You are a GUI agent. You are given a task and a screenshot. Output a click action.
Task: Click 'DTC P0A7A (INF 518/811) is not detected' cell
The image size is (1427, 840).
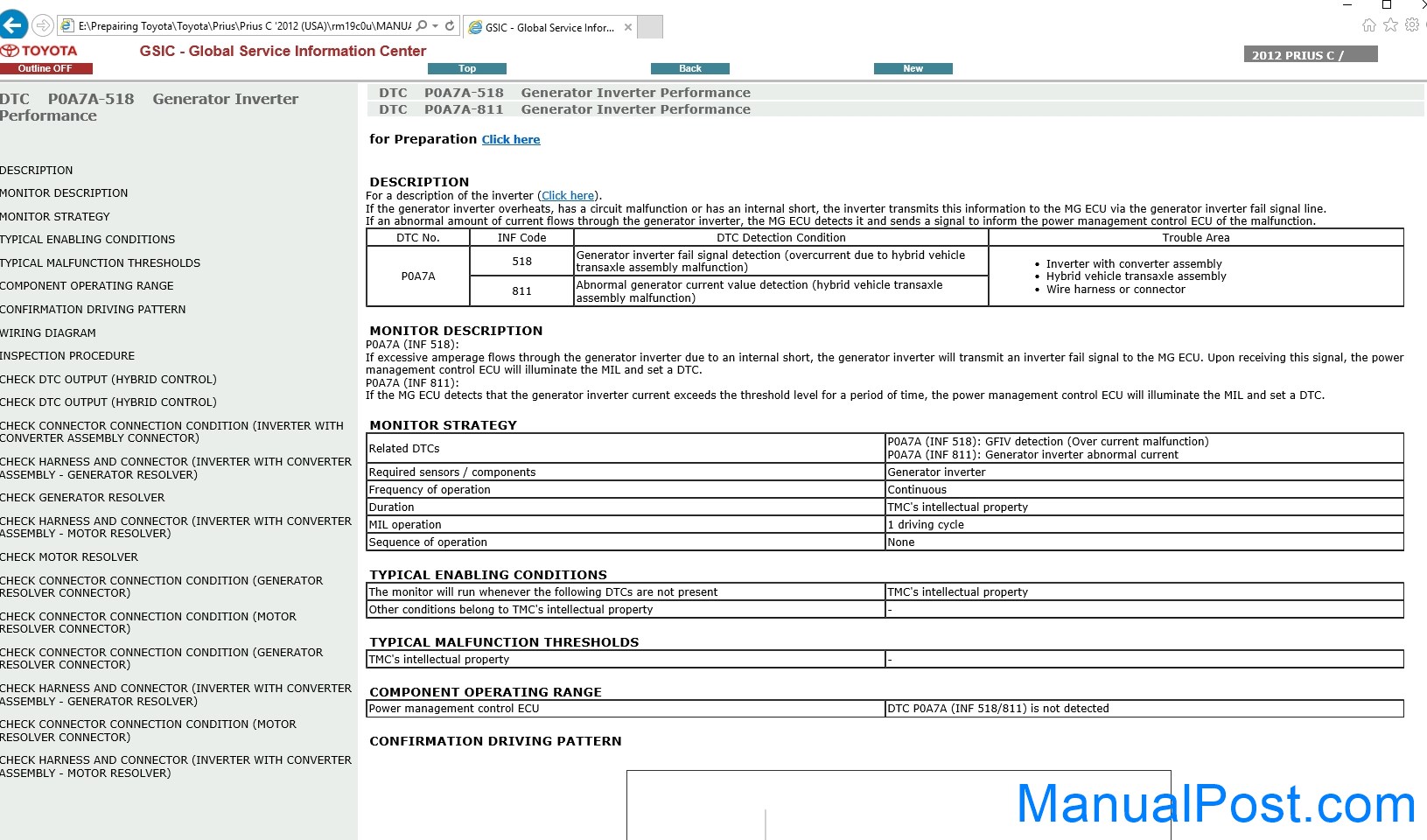click(1144, 709)
